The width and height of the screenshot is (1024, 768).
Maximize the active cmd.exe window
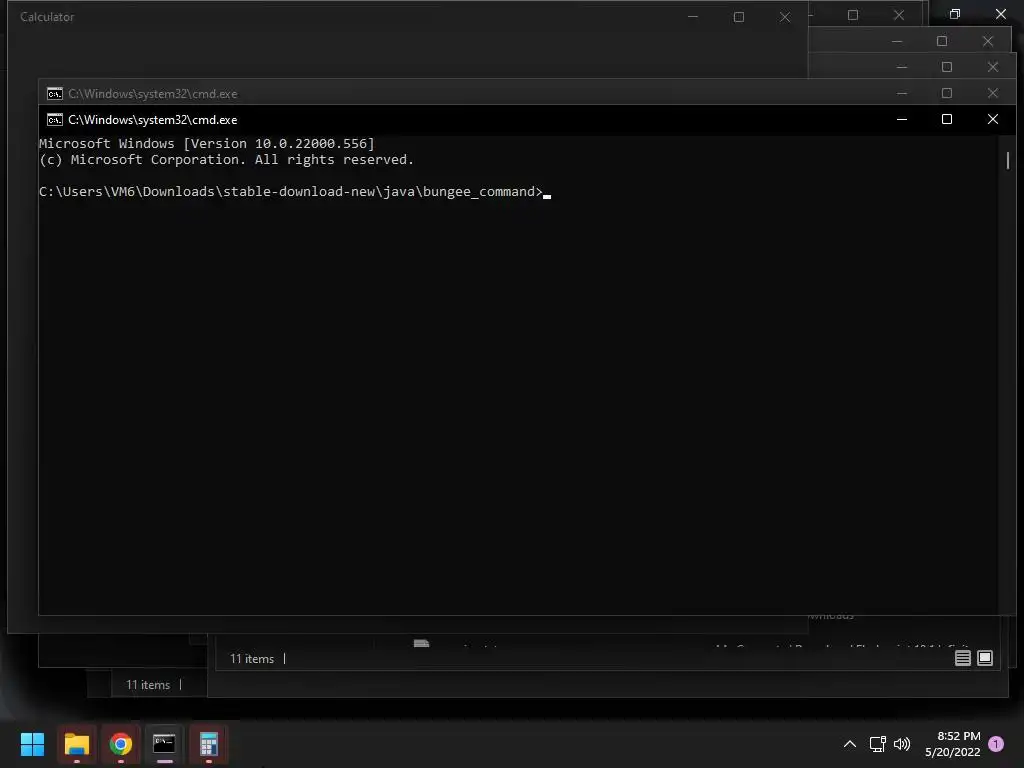[x=947, y=119]
